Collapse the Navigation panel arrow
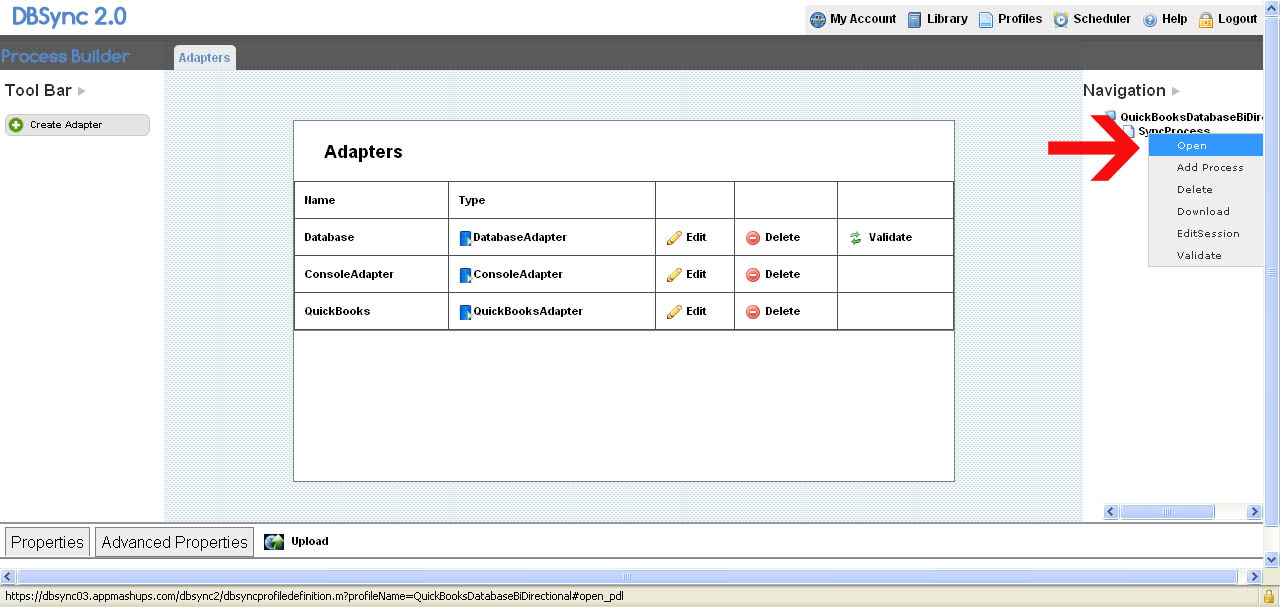 click(1176, 91)
